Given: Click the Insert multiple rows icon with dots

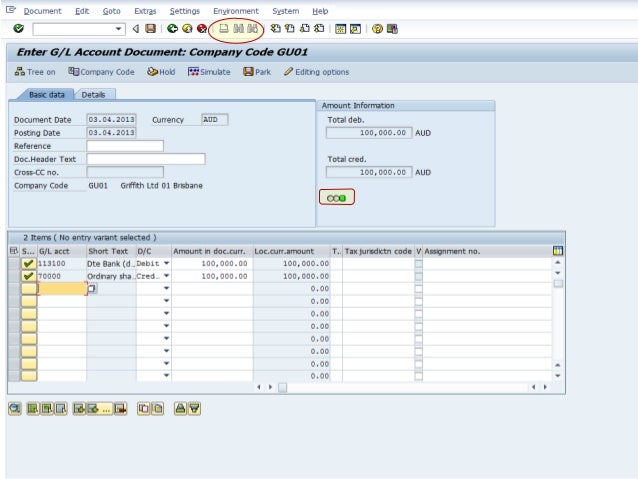Looking at the screenshot, I should pyautogui.click(x=99, y=408).
